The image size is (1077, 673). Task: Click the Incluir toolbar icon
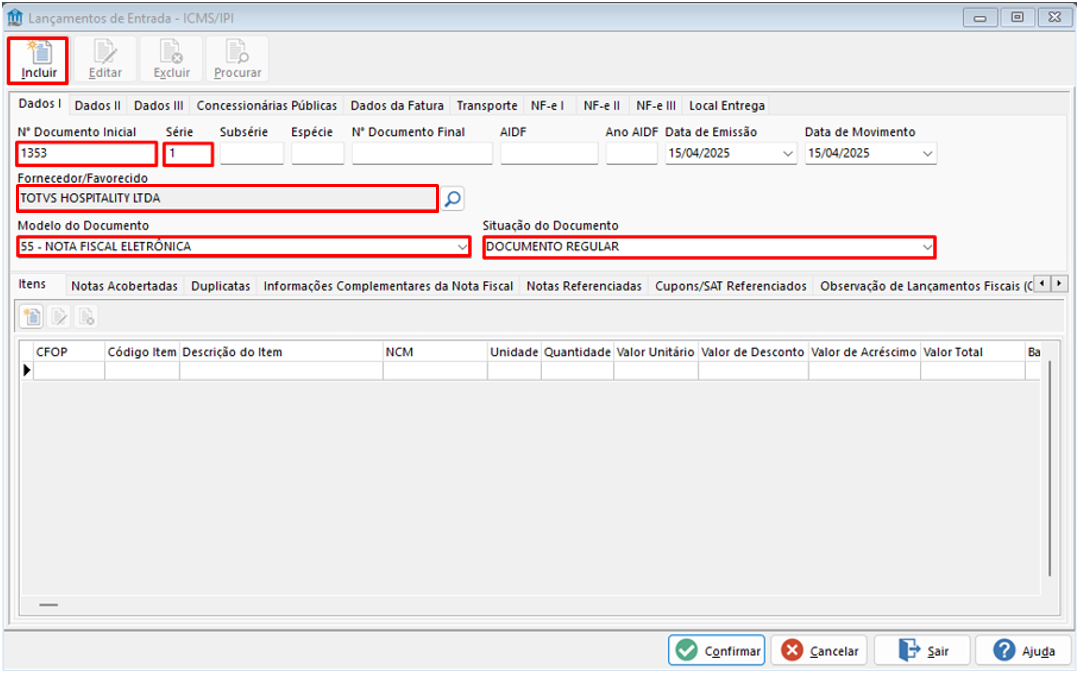(38, 60)
